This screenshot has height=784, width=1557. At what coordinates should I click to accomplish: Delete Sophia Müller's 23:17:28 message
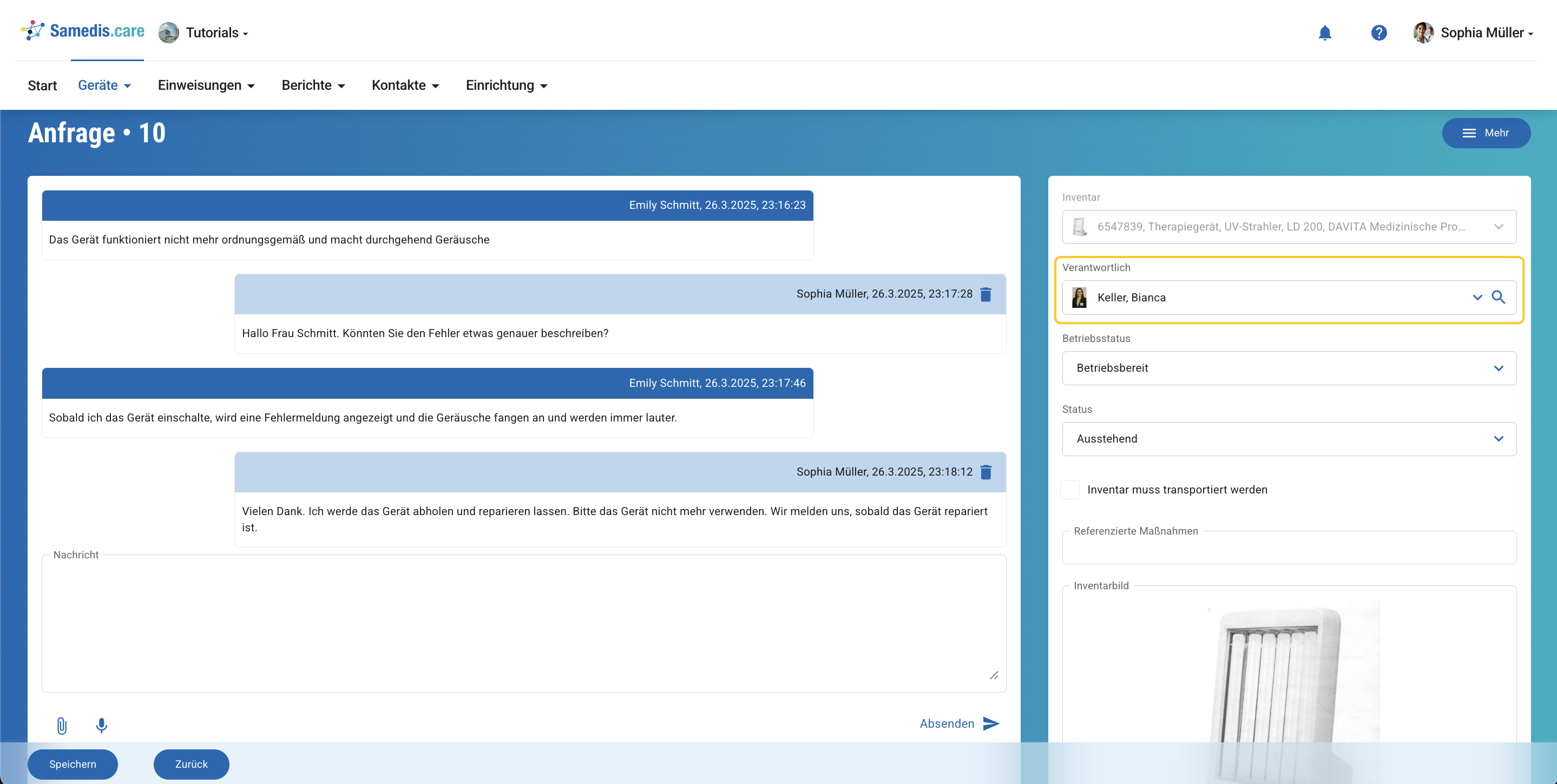coord(986,294)
